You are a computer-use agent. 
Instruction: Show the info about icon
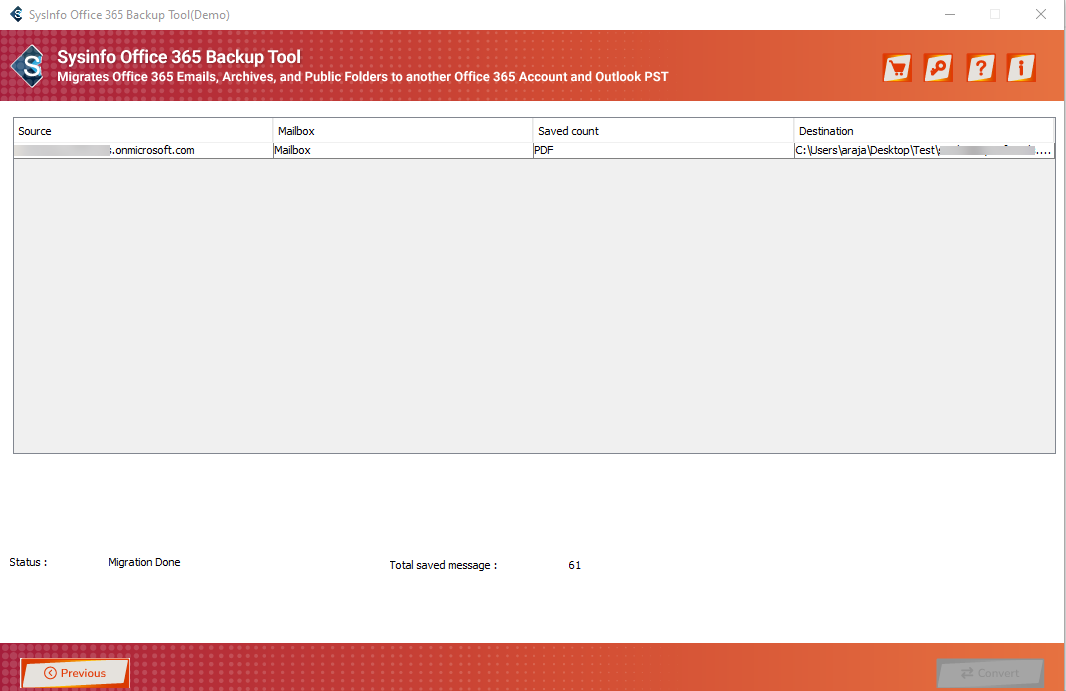click(x=1021, y=67)
